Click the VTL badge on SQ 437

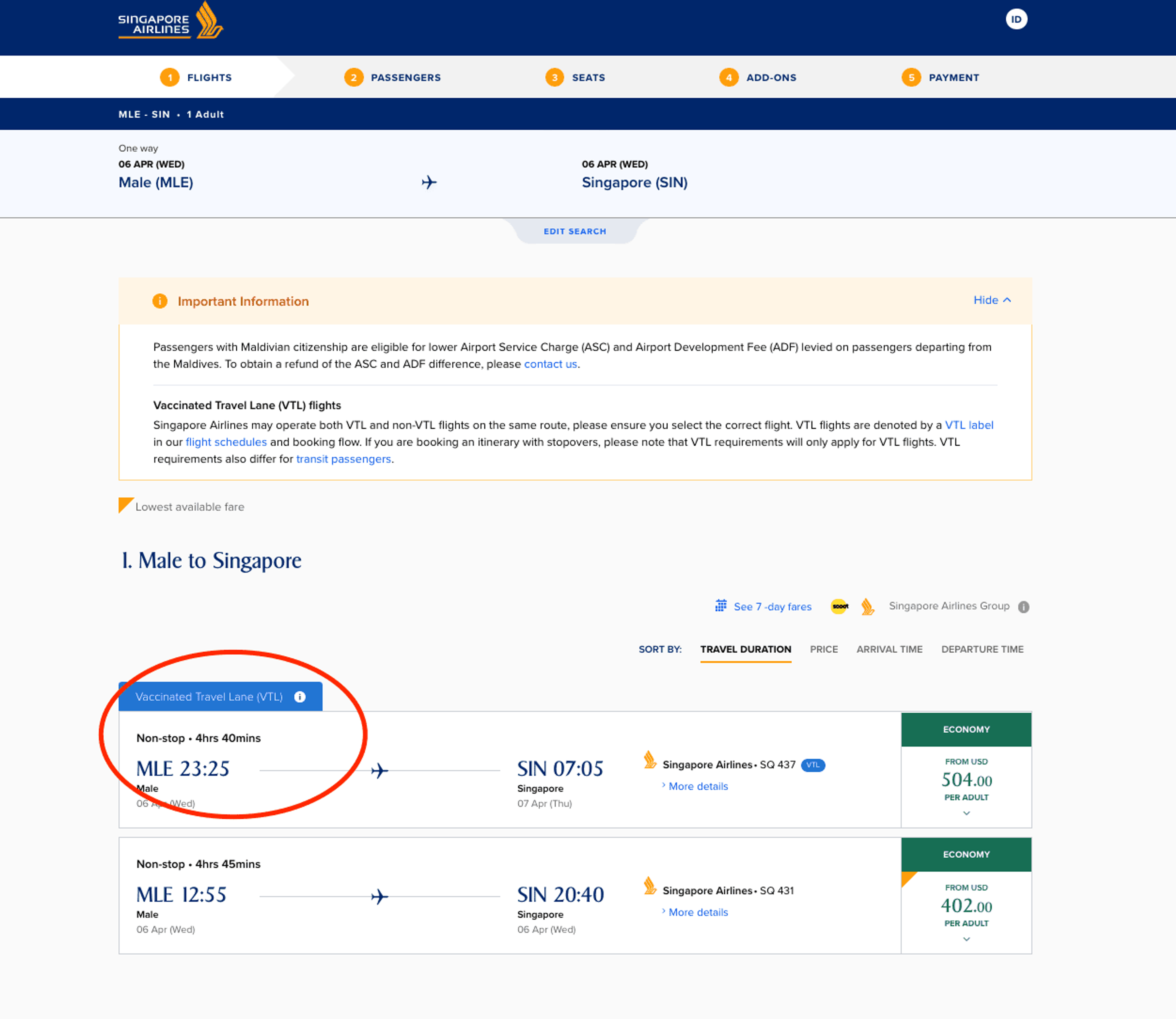point(812,765)
